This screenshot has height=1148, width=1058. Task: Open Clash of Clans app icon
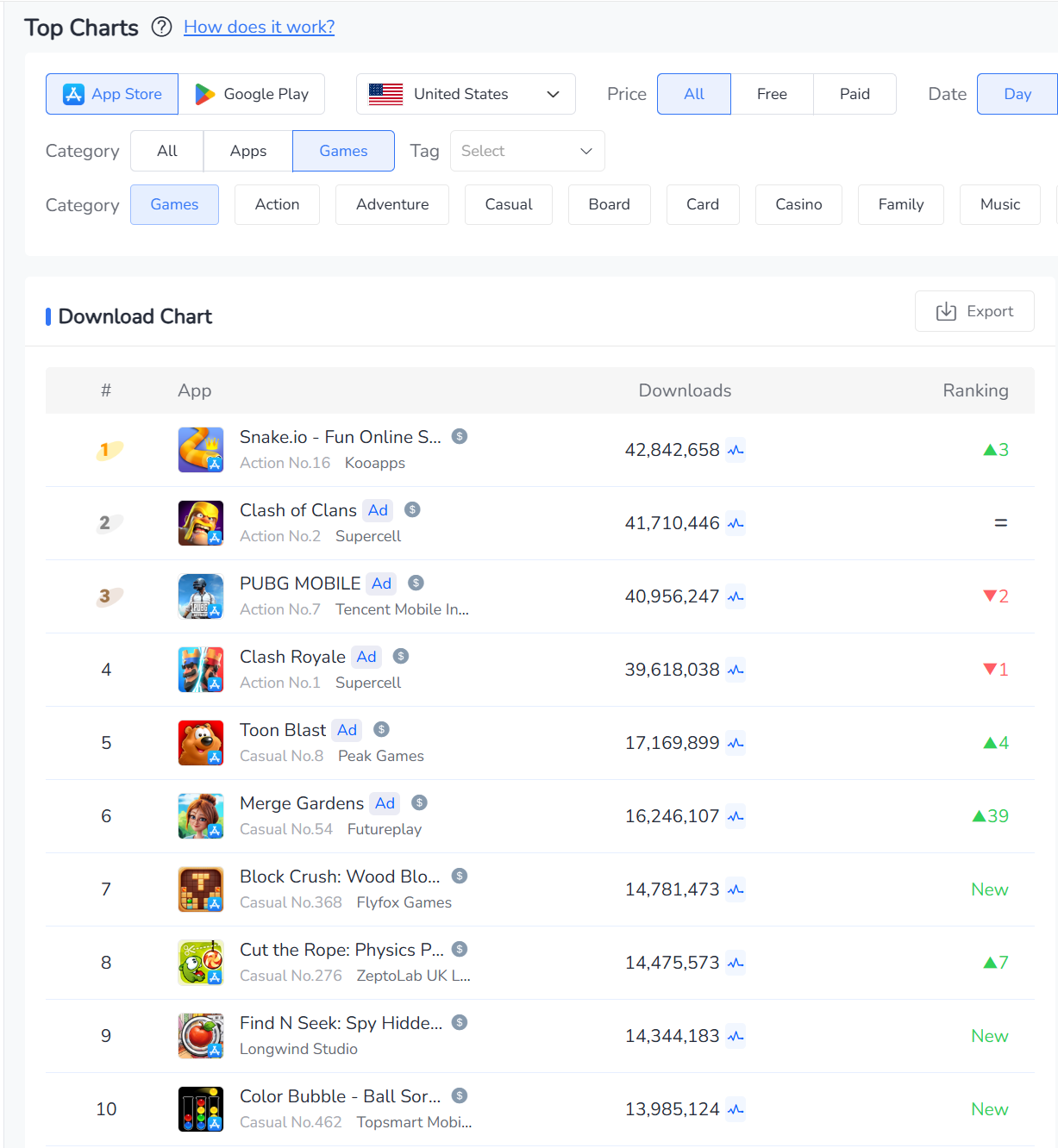click(201, 523)
